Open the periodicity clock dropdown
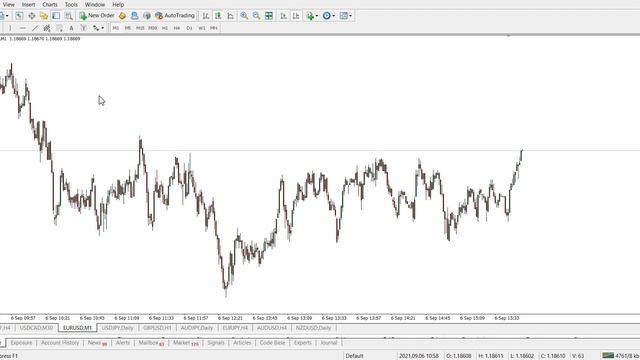The image size is (640, 360). [329, 16]
